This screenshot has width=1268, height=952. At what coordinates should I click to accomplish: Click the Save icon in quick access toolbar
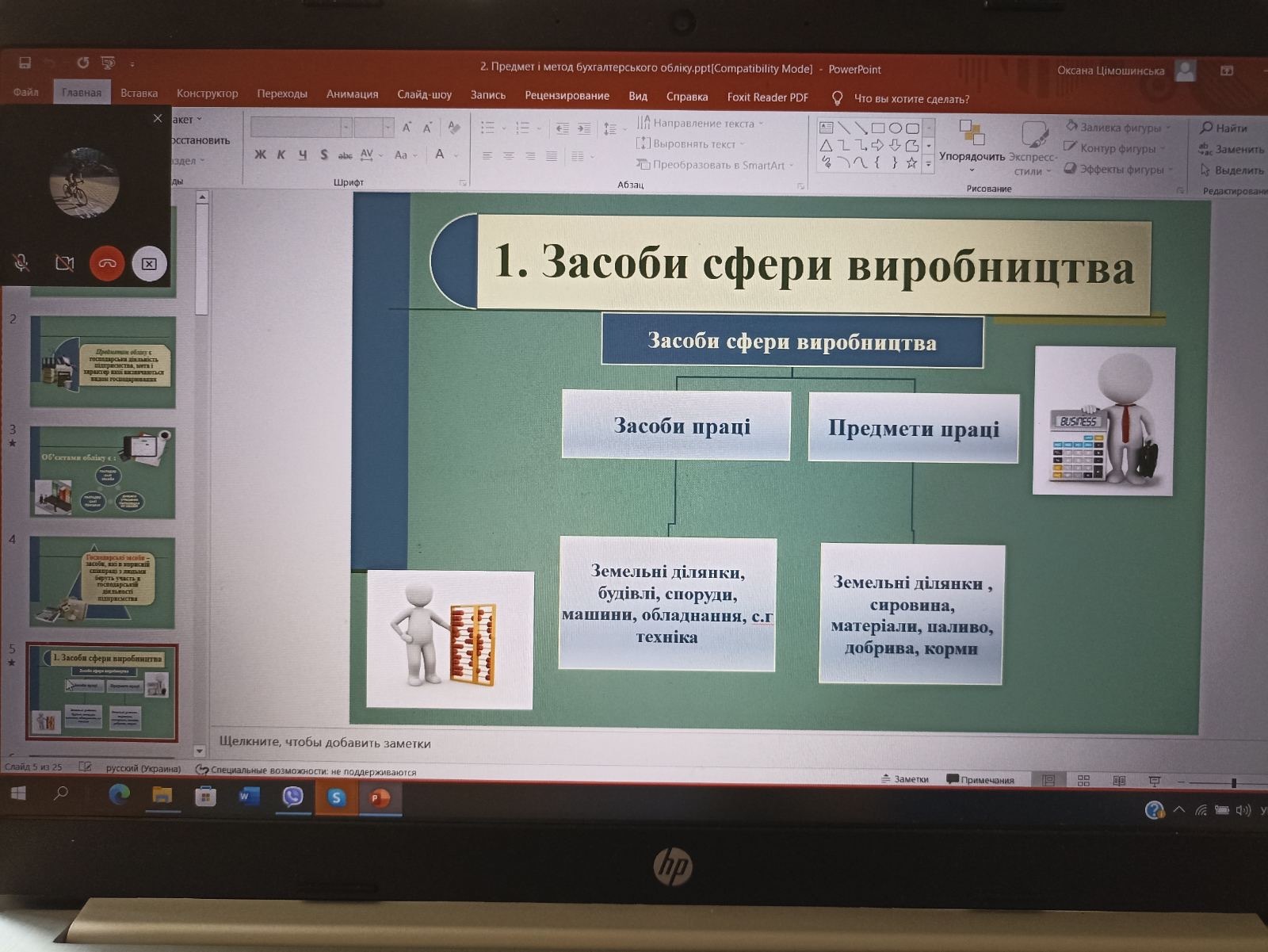(25, 63)
